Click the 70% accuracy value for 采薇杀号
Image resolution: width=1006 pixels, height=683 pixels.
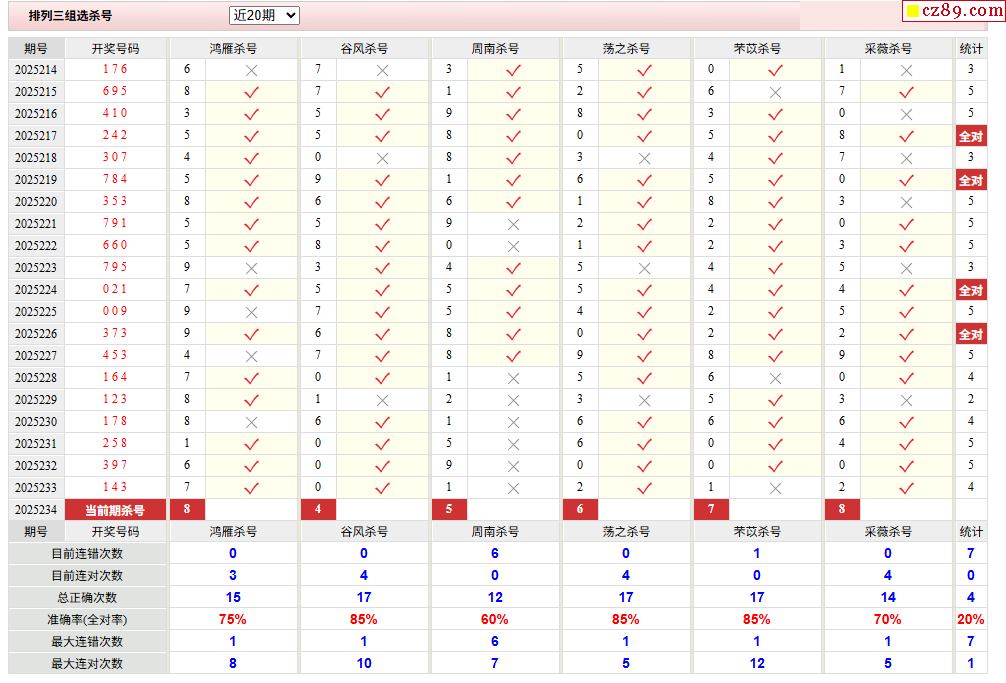(x=887, y=620)
